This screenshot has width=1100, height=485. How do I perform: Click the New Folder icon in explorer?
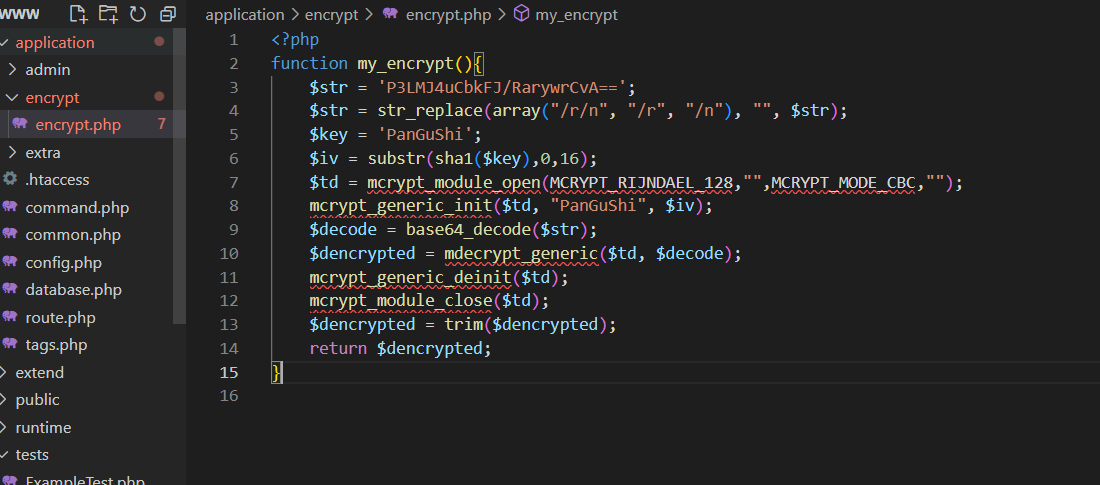tap(108, 13)
